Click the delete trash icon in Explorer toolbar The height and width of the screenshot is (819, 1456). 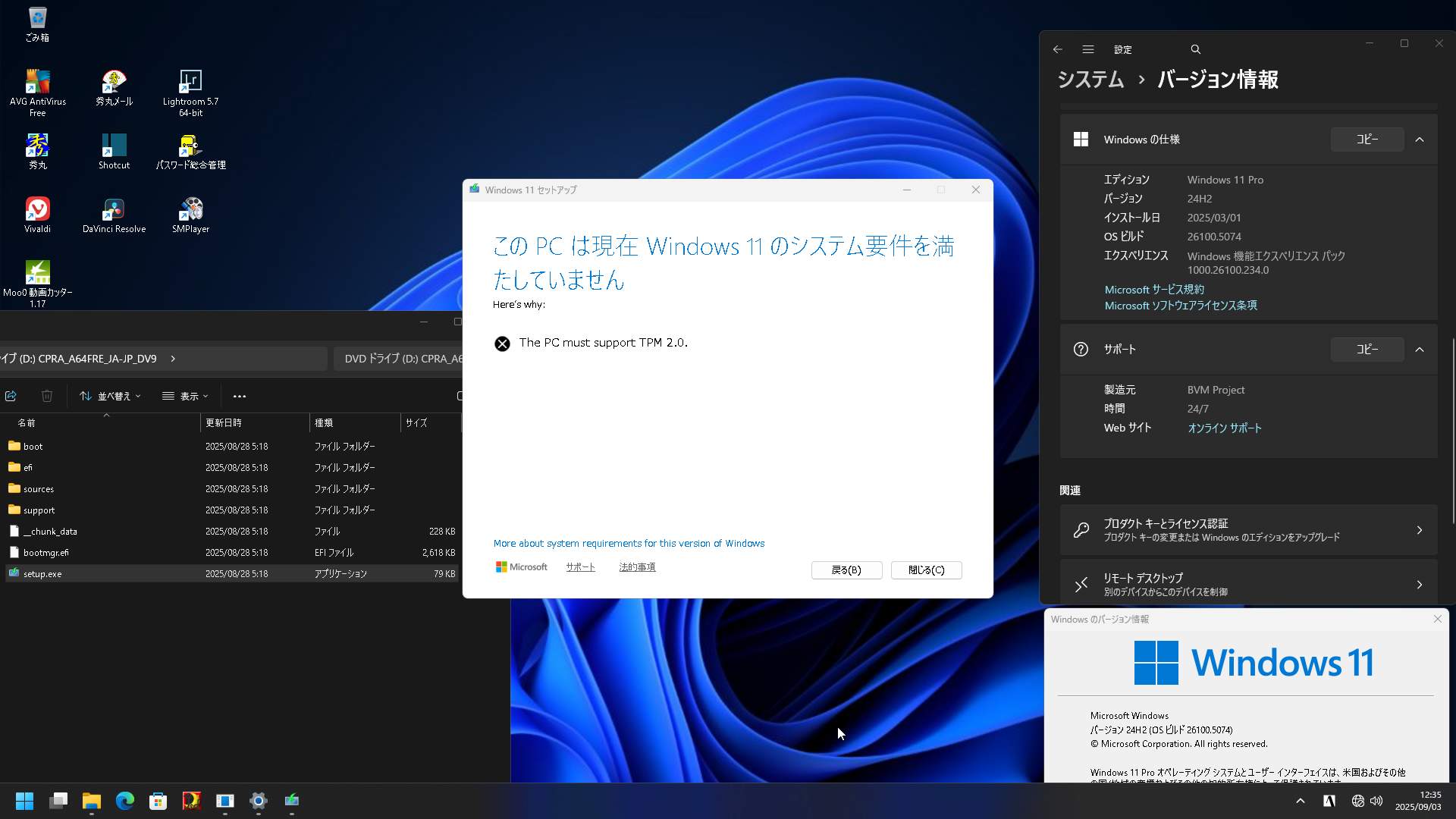[47, 396]
